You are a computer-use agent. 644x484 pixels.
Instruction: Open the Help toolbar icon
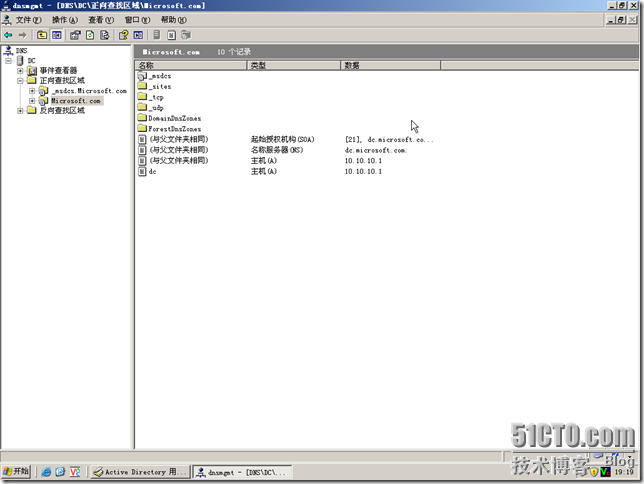pos(123,35)
